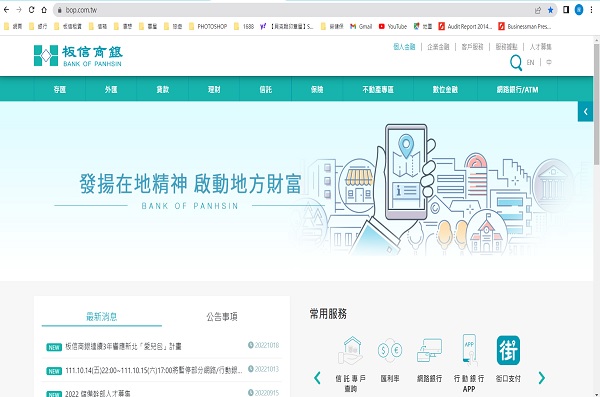Screen dimensions: 600x397
Task: Click the 人才募集 top link
Action: click(540, 47)
